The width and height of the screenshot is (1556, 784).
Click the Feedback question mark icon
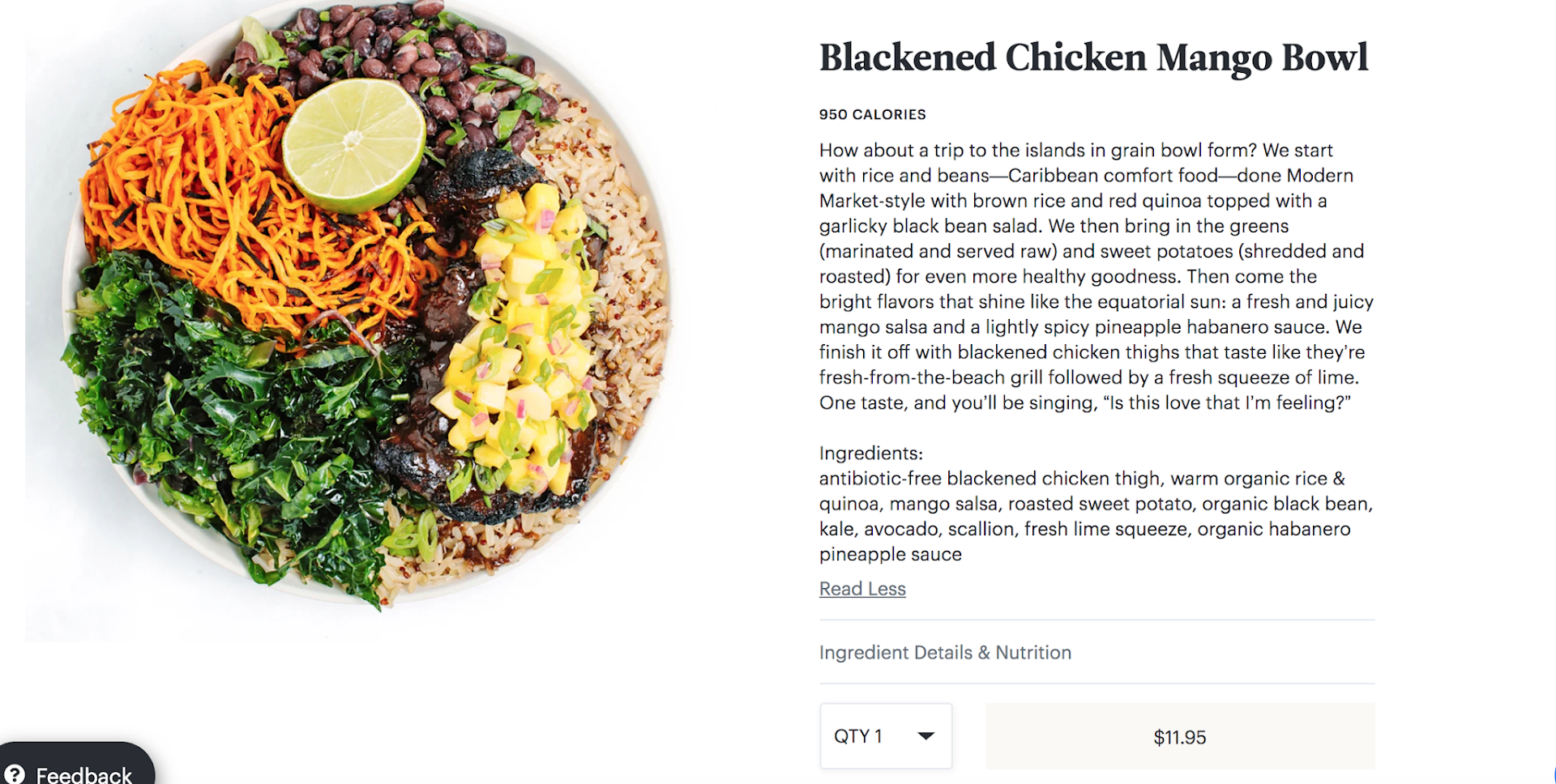pyautogui.click(x=15, y=775)
